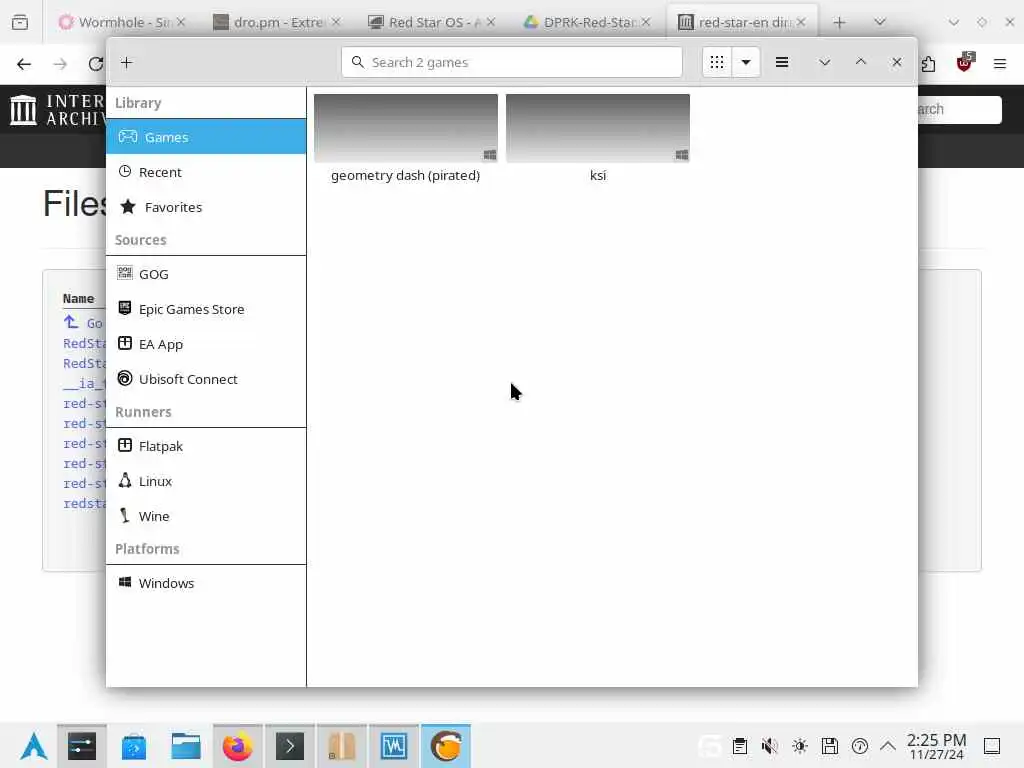
Task: Filter by Flatpak runner
Action: 206,446
